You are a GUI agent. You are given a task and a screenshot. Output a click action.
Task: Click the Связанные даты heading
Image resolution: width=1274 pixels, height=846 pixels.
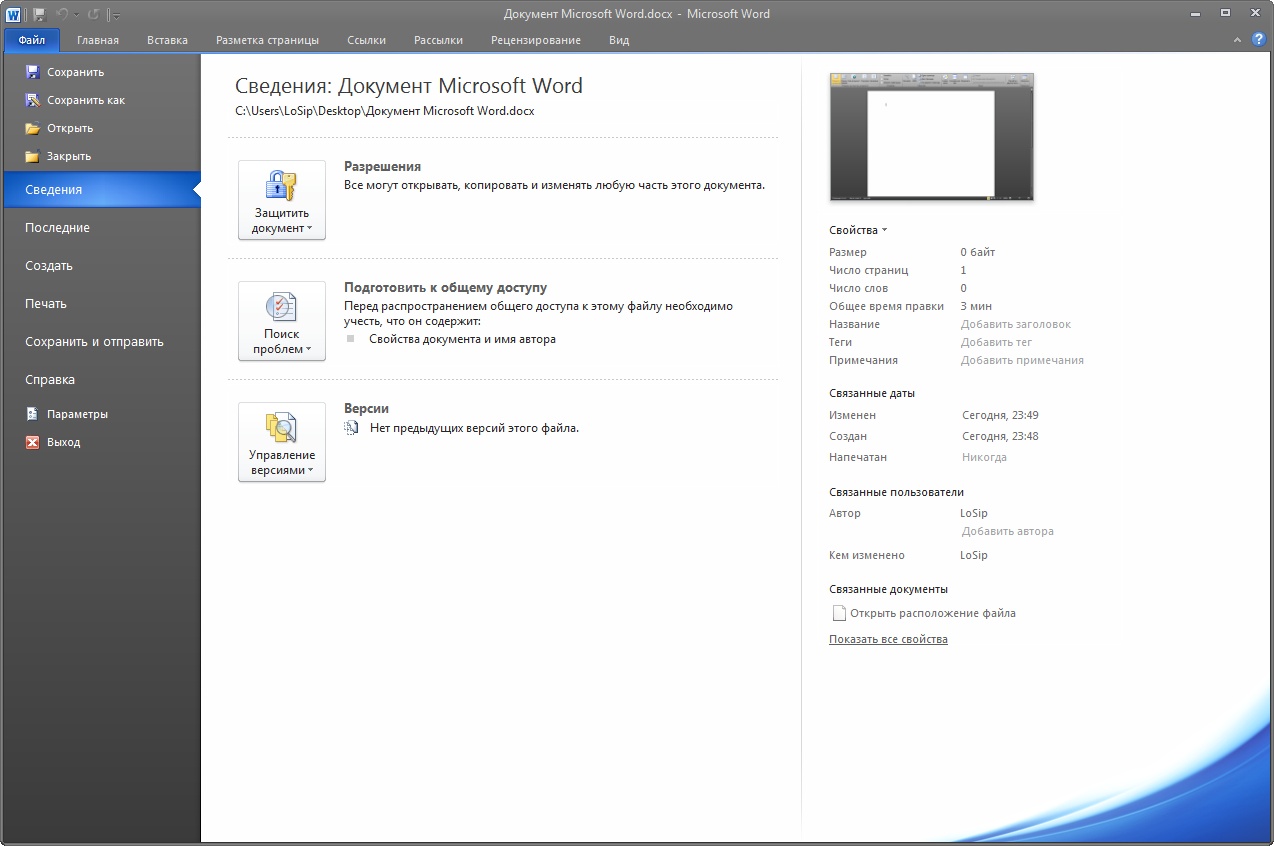[x=872, y=393]
